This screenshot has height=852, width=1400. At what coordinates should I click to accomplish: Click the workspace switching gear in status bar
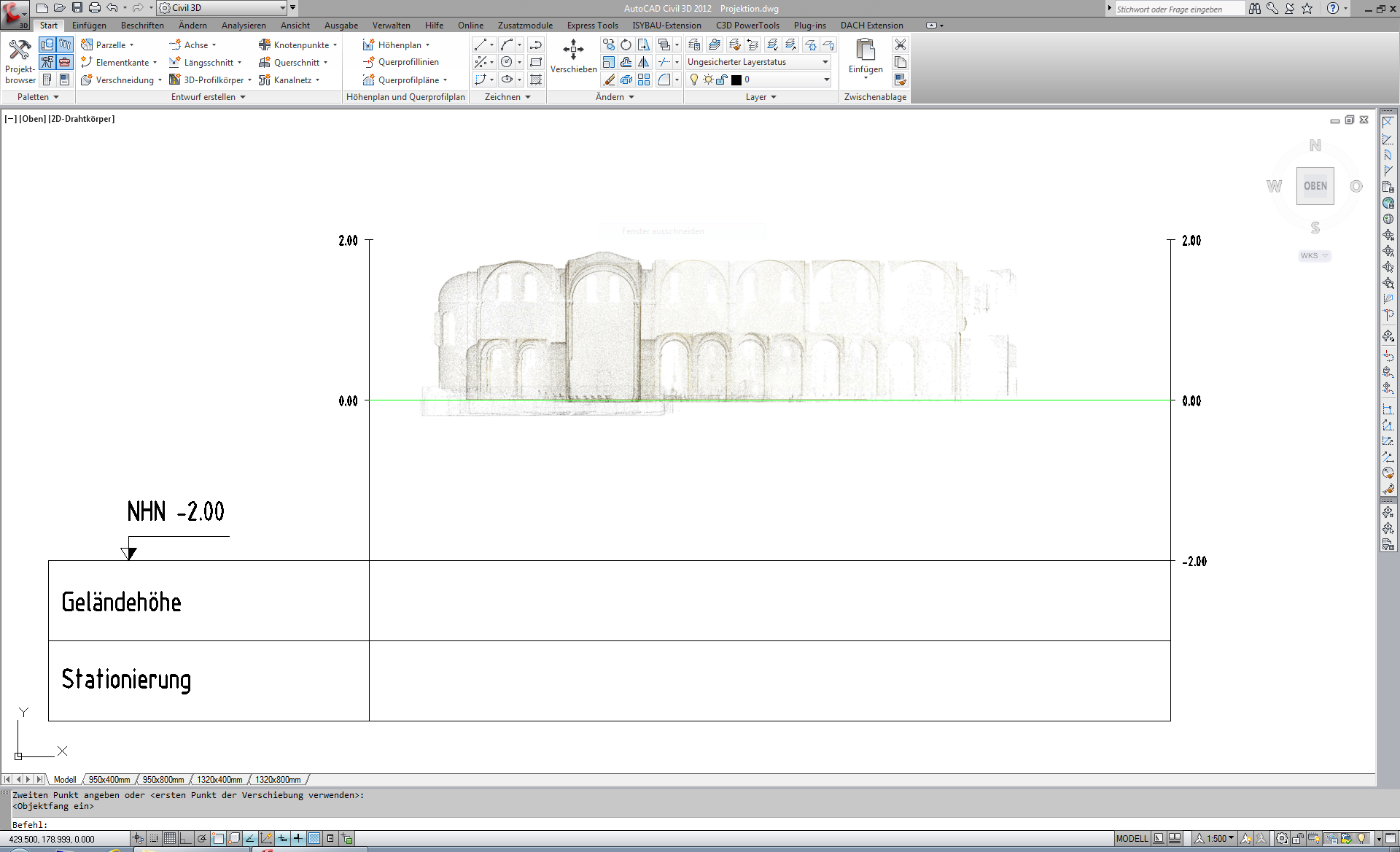point(1281,838)
